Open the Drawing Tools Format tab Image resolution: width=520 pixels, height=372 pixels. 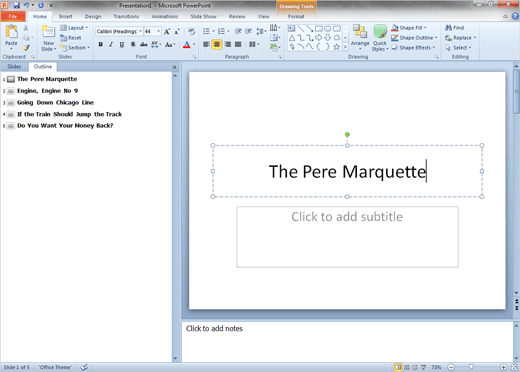pos(296,16)
